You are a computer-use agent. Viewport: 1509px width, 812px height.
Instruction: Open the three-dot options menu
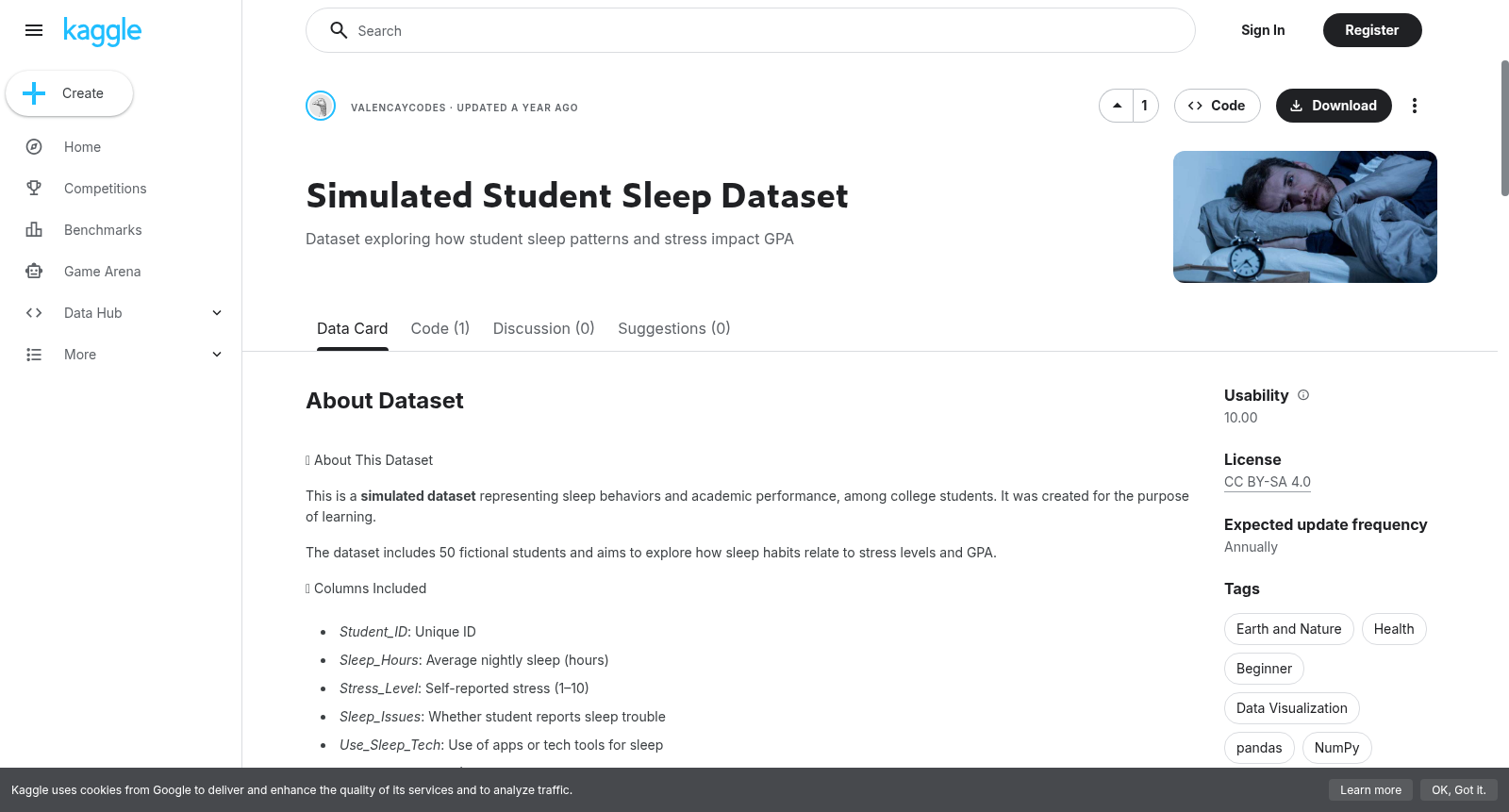[1415, 106]
